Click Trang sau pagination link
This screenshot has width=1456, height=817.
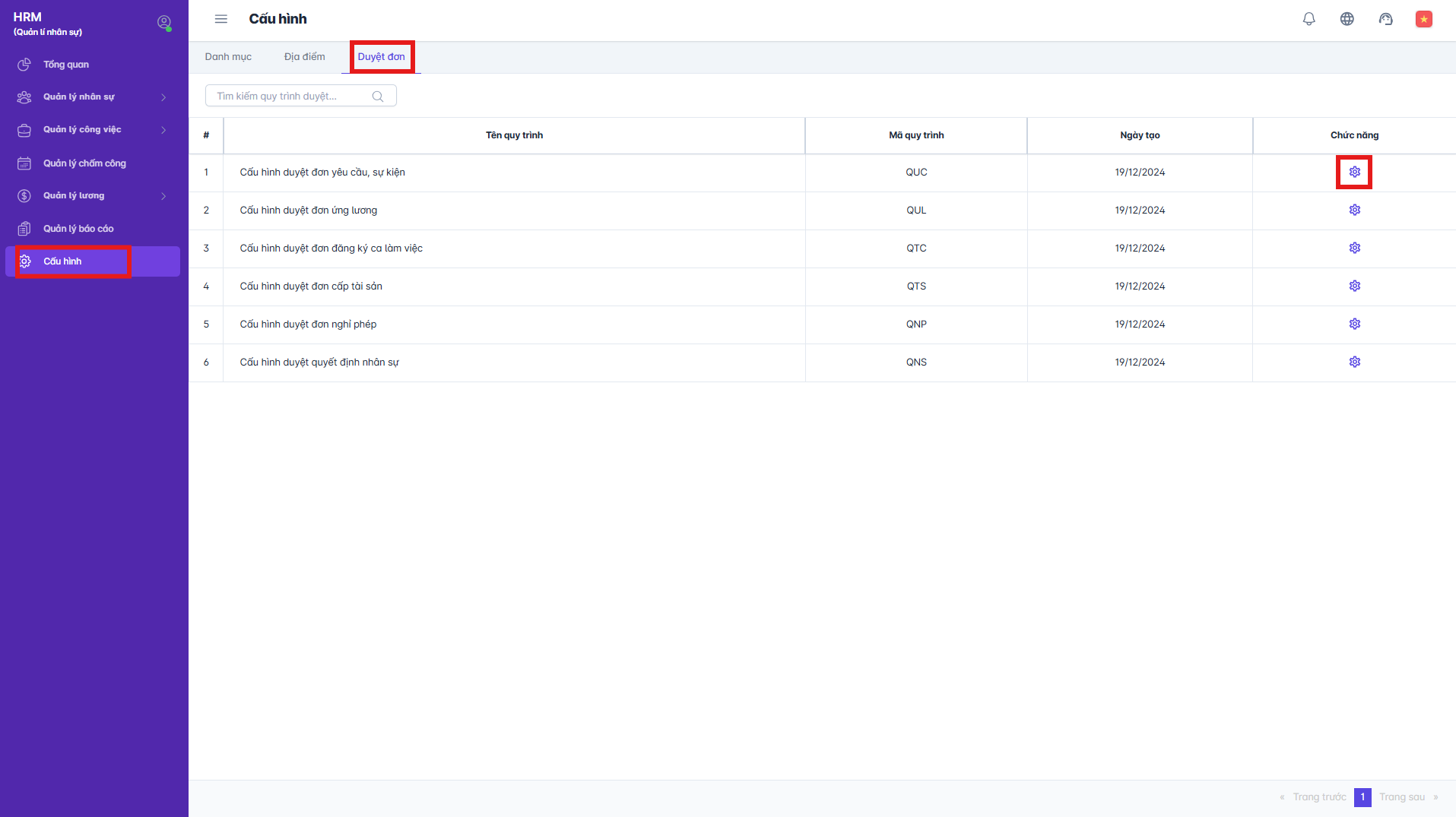pyautogui.click(x=1402, y=797)
